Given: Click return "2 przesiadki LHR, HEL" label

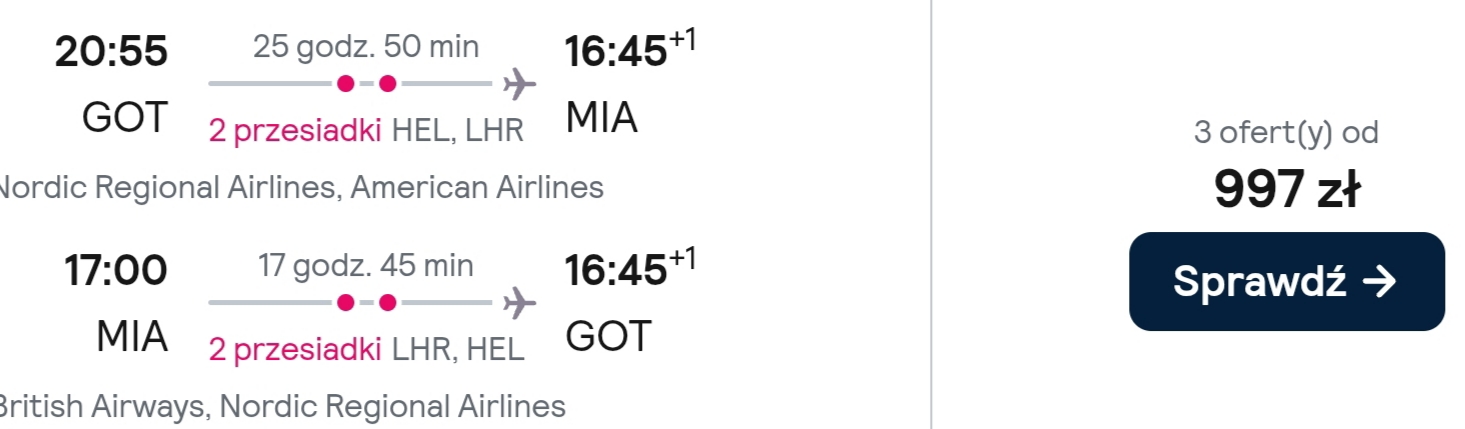Looking at the screenshot, I should click(x=366, y=348).
